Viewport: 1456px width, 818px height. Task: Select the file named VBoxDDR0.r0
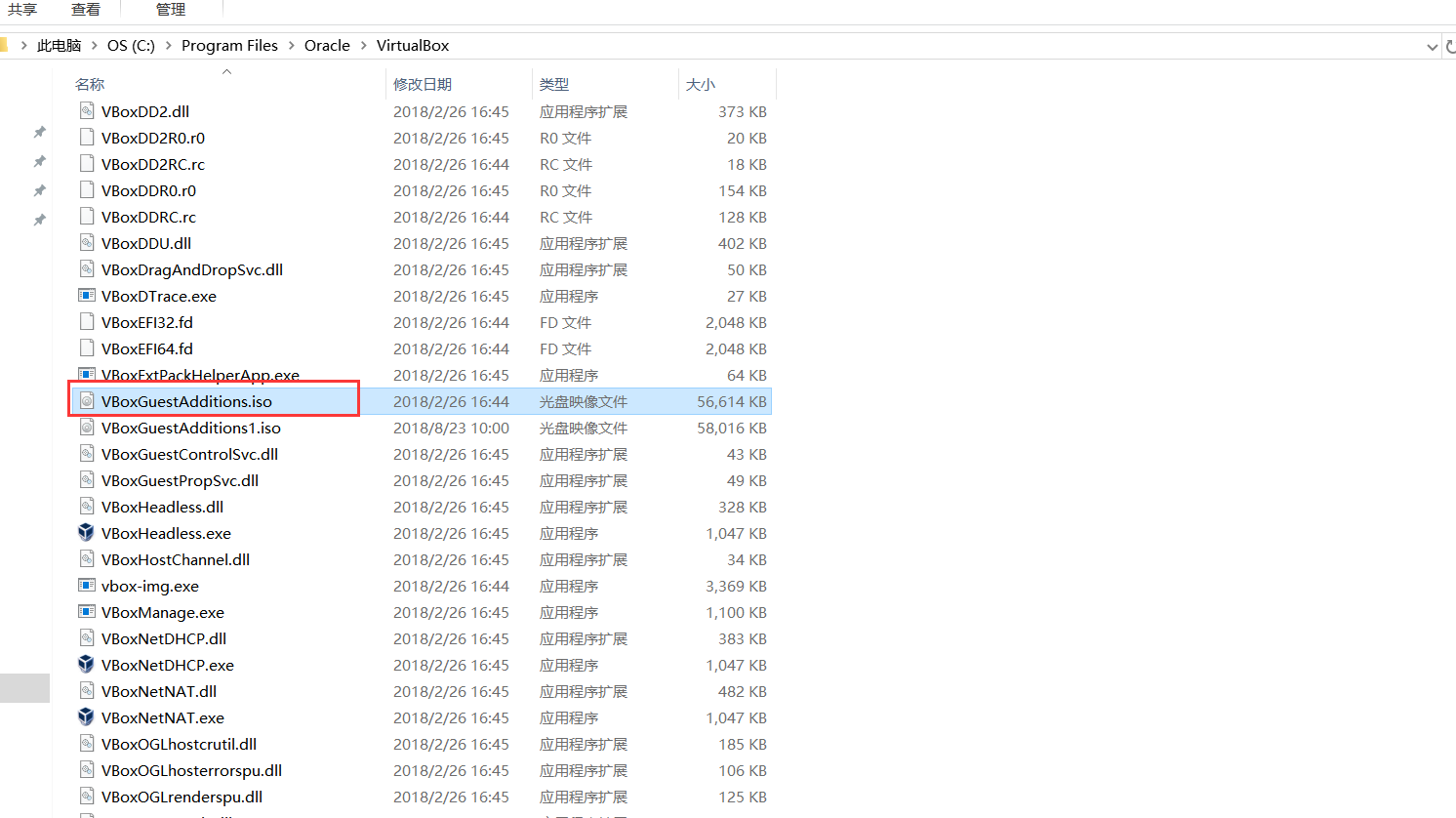(148, 190)
